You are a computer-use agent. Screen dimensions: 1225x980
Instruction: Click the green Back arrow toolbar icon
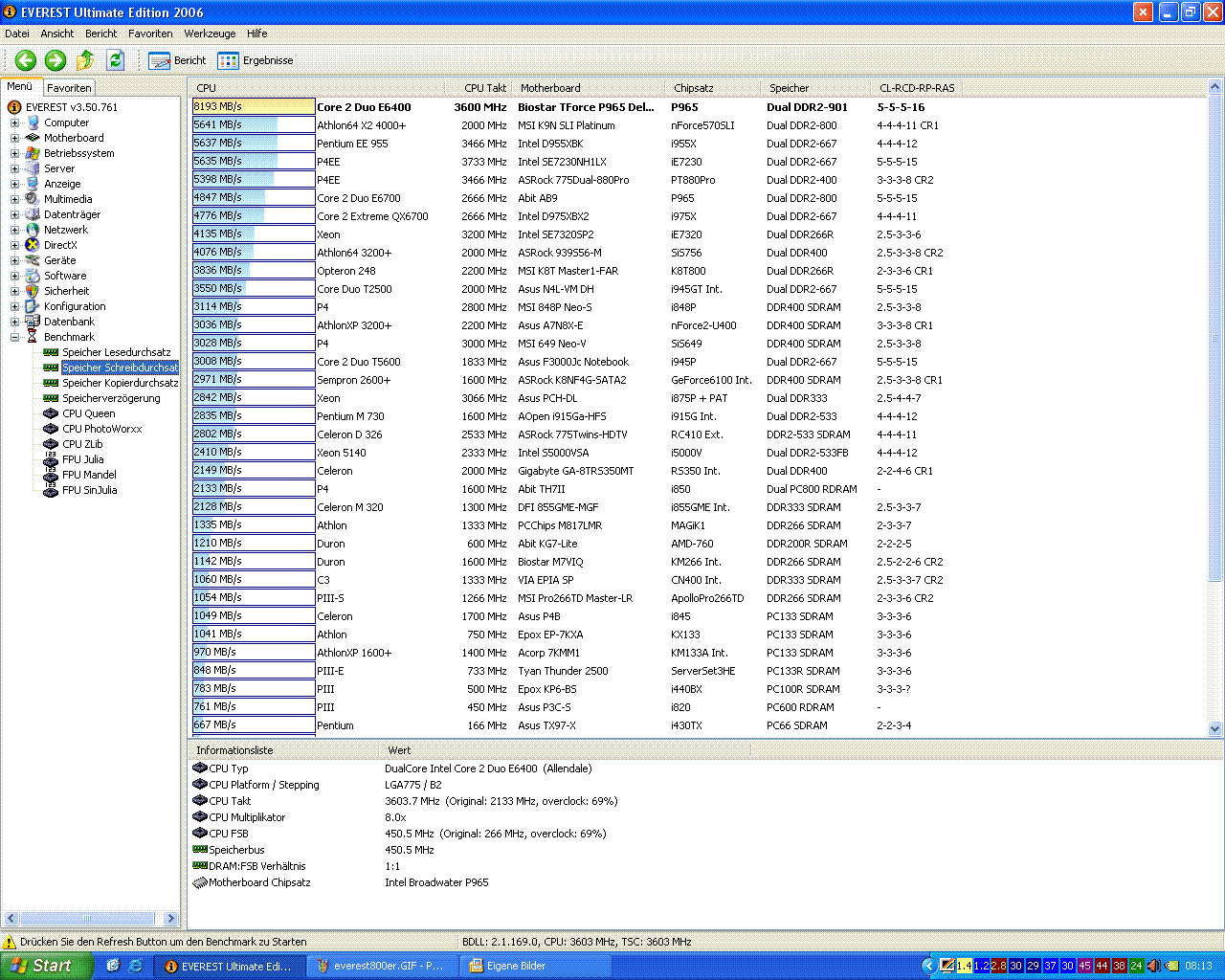tap(26, 60)
